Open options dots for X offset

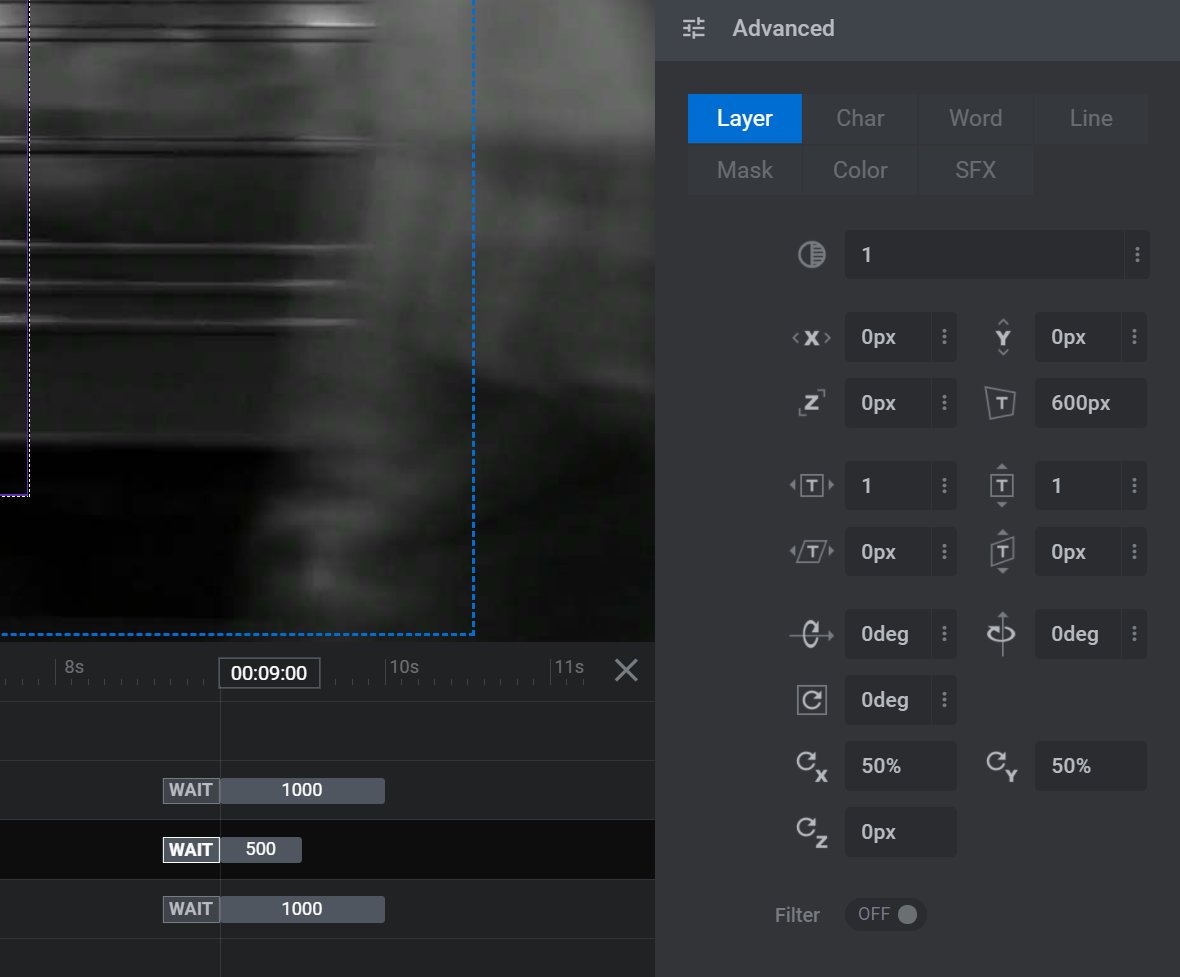(944, 337)
